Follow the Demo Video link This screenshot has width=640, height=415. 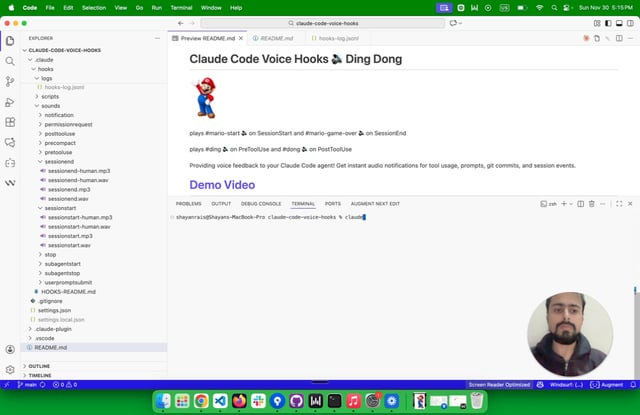(222, 185)
